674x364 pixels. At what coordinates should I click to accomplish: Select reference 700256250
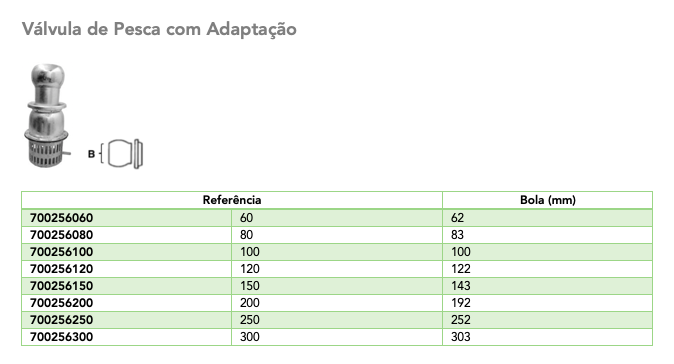61,320
